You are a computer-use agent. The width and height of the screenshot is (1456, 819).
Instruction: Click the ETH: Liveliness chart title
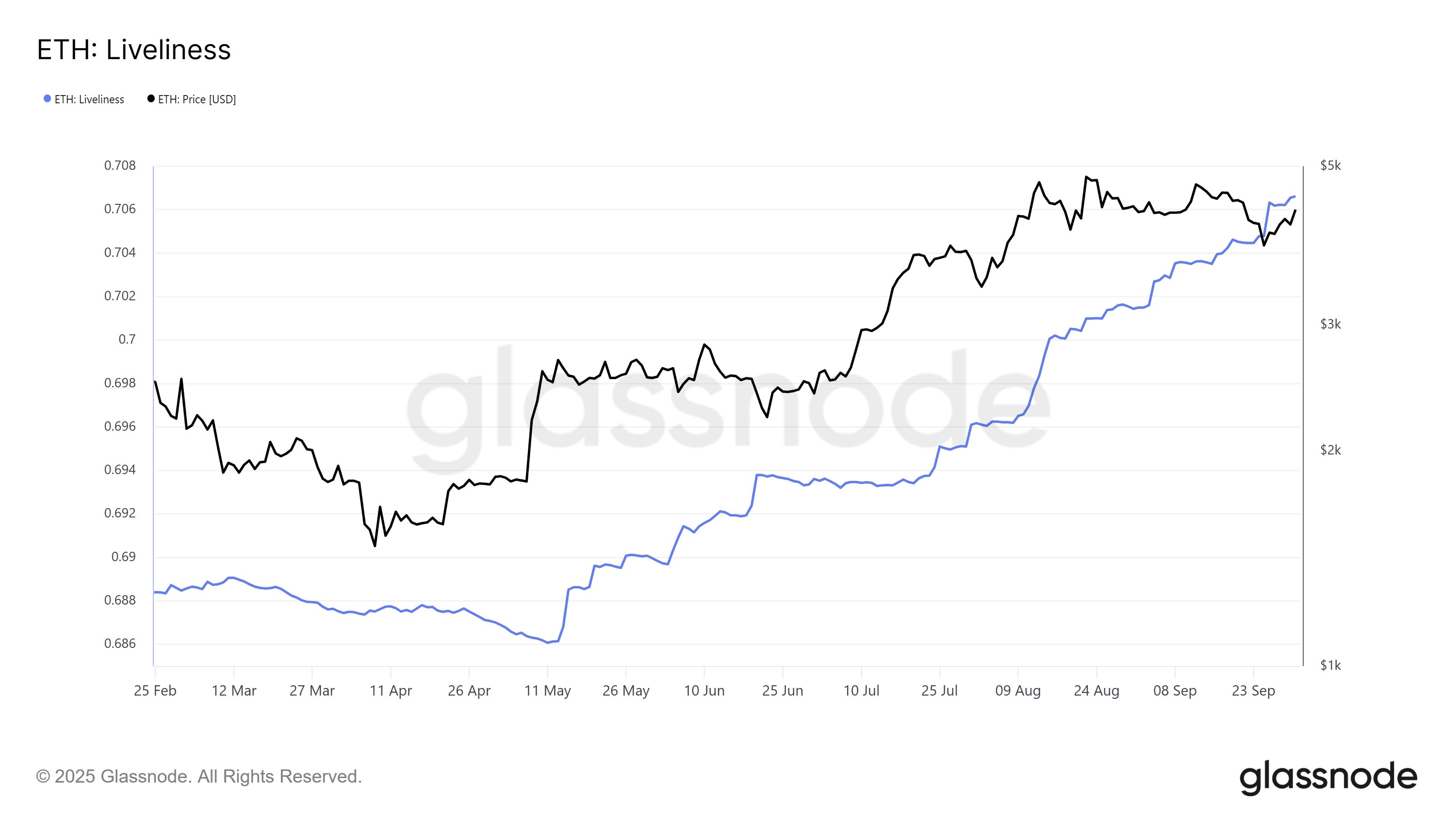134,50
